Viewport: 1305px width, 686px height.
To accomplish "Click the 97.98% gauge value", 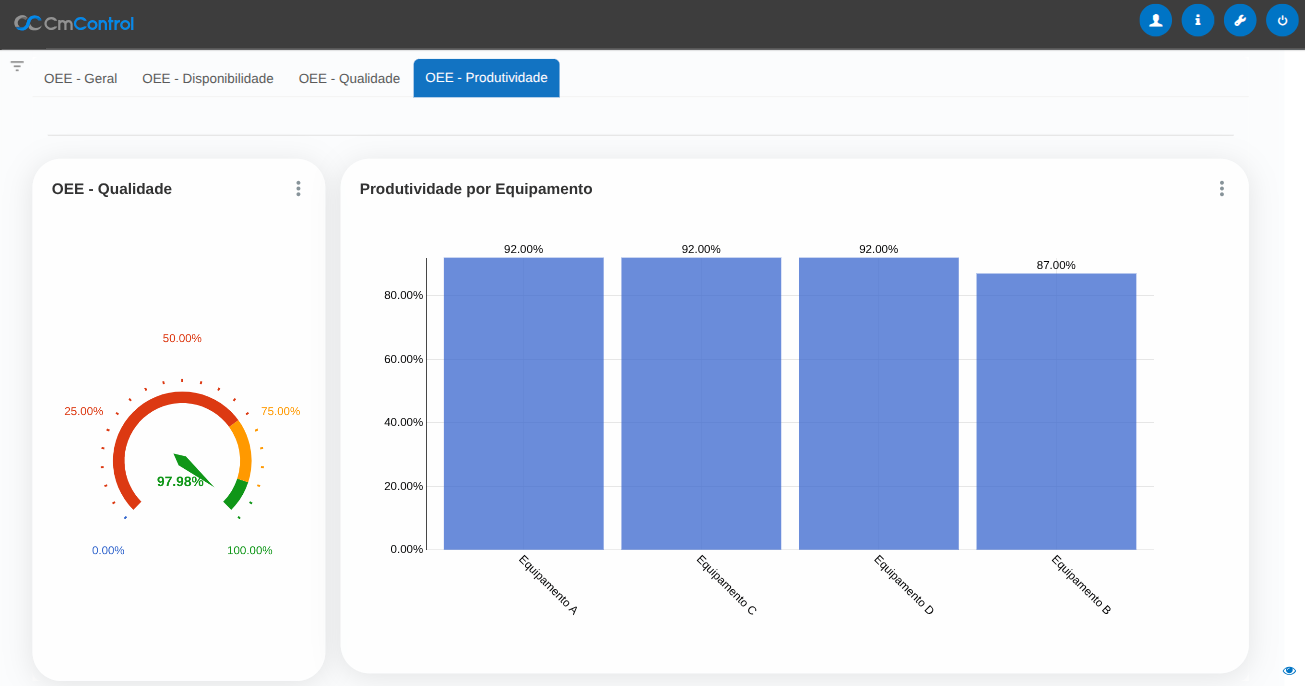I will coord(180,482).
